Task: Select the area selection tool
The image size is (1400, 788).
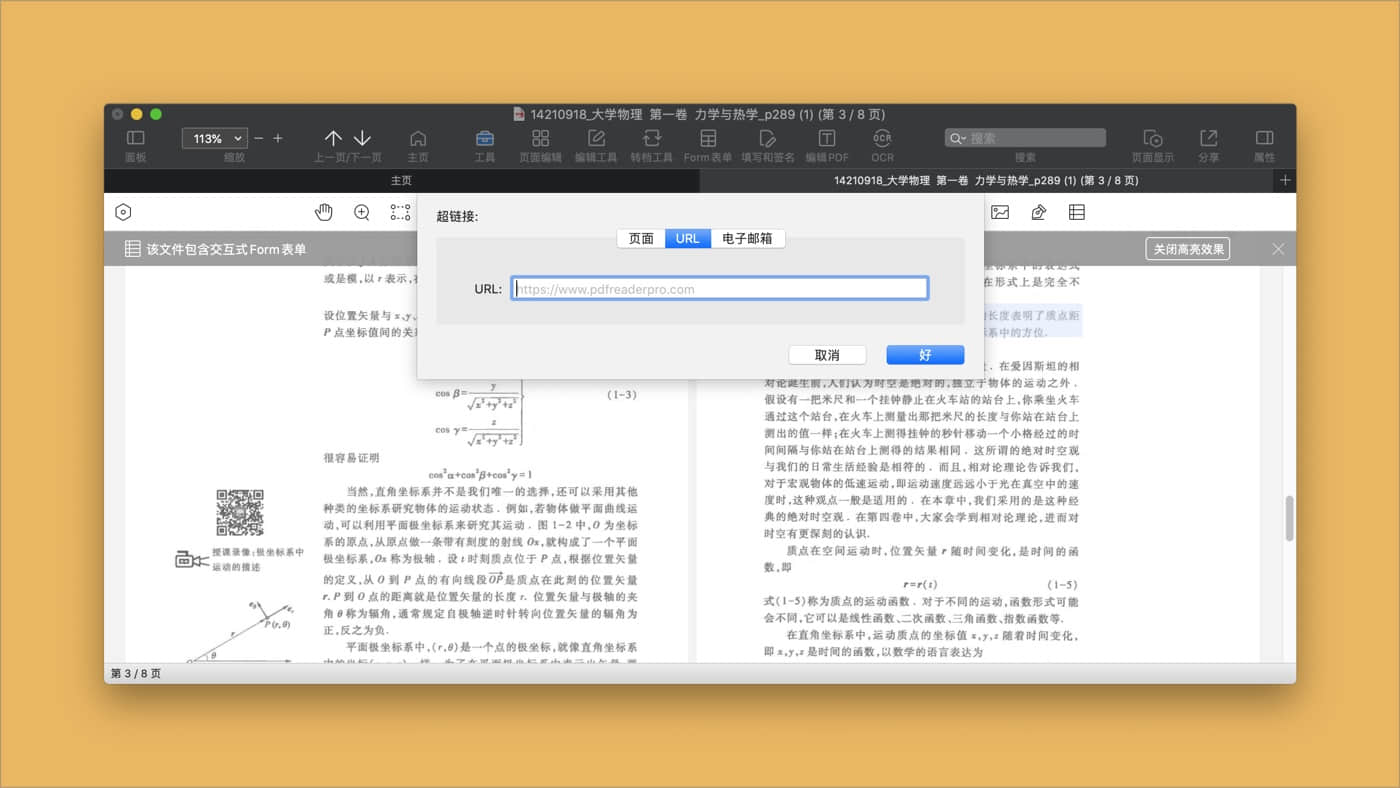Action: tap(400, 212)
